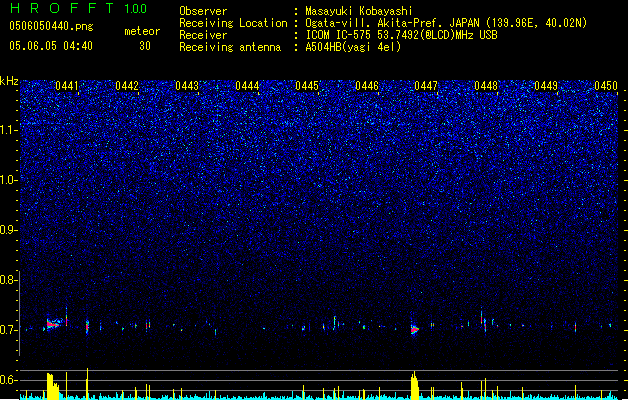Screen dimensions: 629x400
Task: Click the 0443 time marker
Action: (x=187, y=86)
